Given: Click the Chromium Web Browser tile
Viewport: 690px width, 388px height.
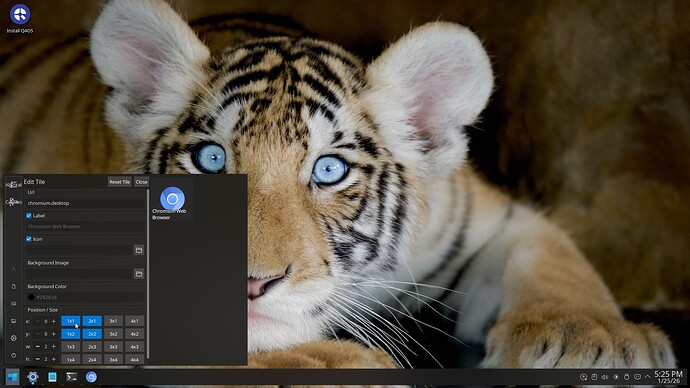Looking at the screenshot, I should 172,203.
